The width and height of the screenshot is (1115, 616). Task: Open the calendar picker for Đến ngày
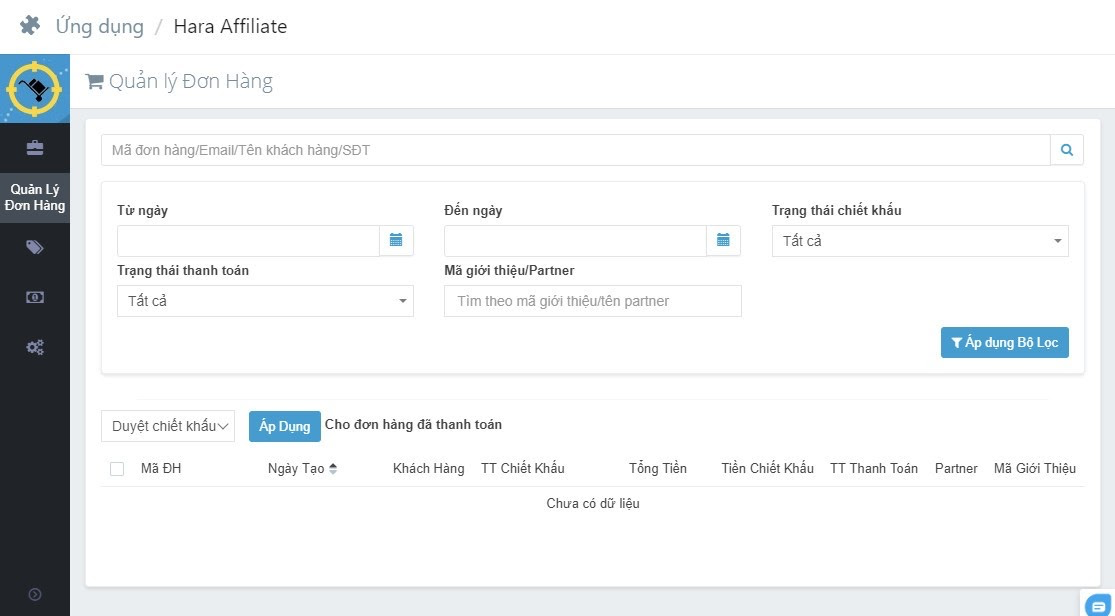tap(723, 240)
